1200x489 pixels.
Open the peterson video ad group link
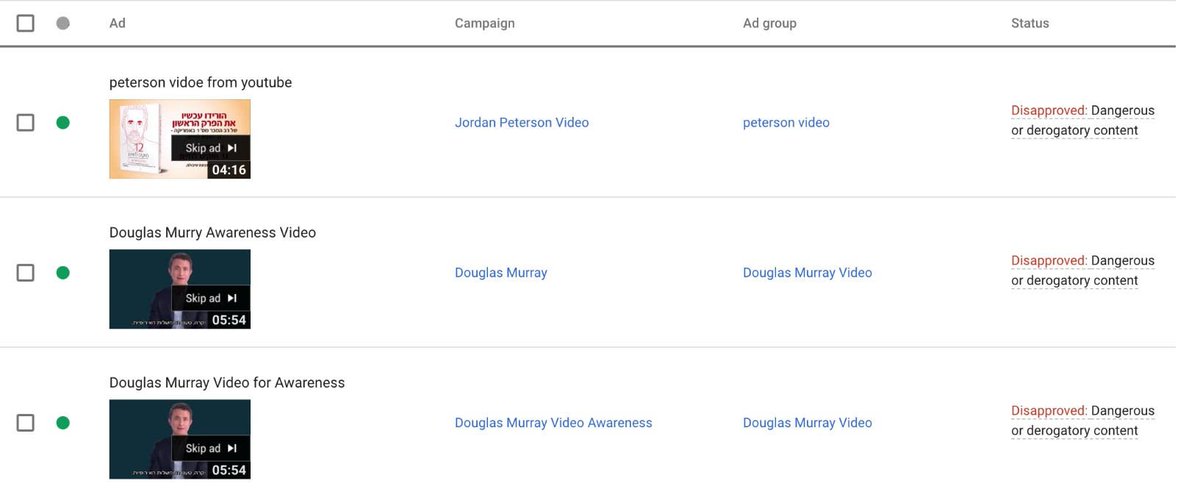coord(786,123)
